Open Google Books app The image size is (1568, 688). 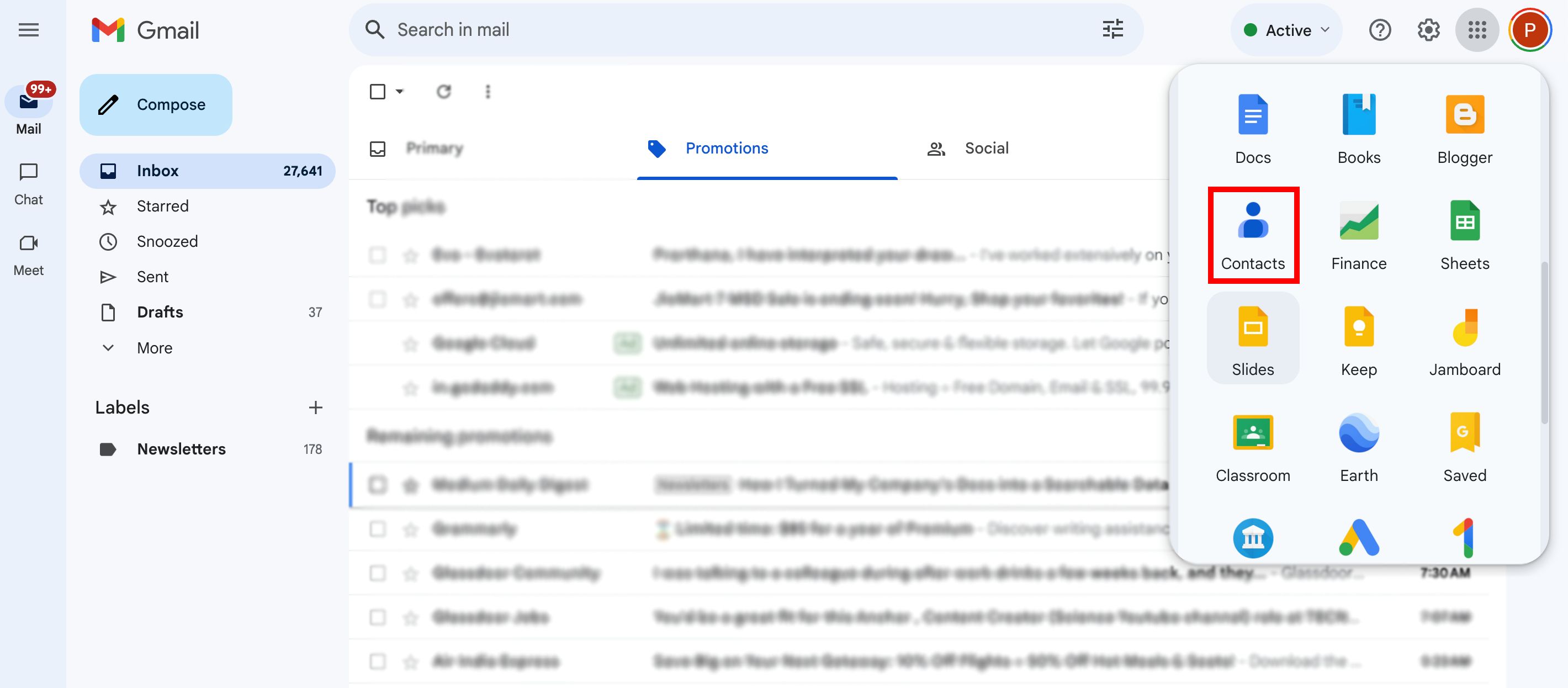coord(1359,129)
